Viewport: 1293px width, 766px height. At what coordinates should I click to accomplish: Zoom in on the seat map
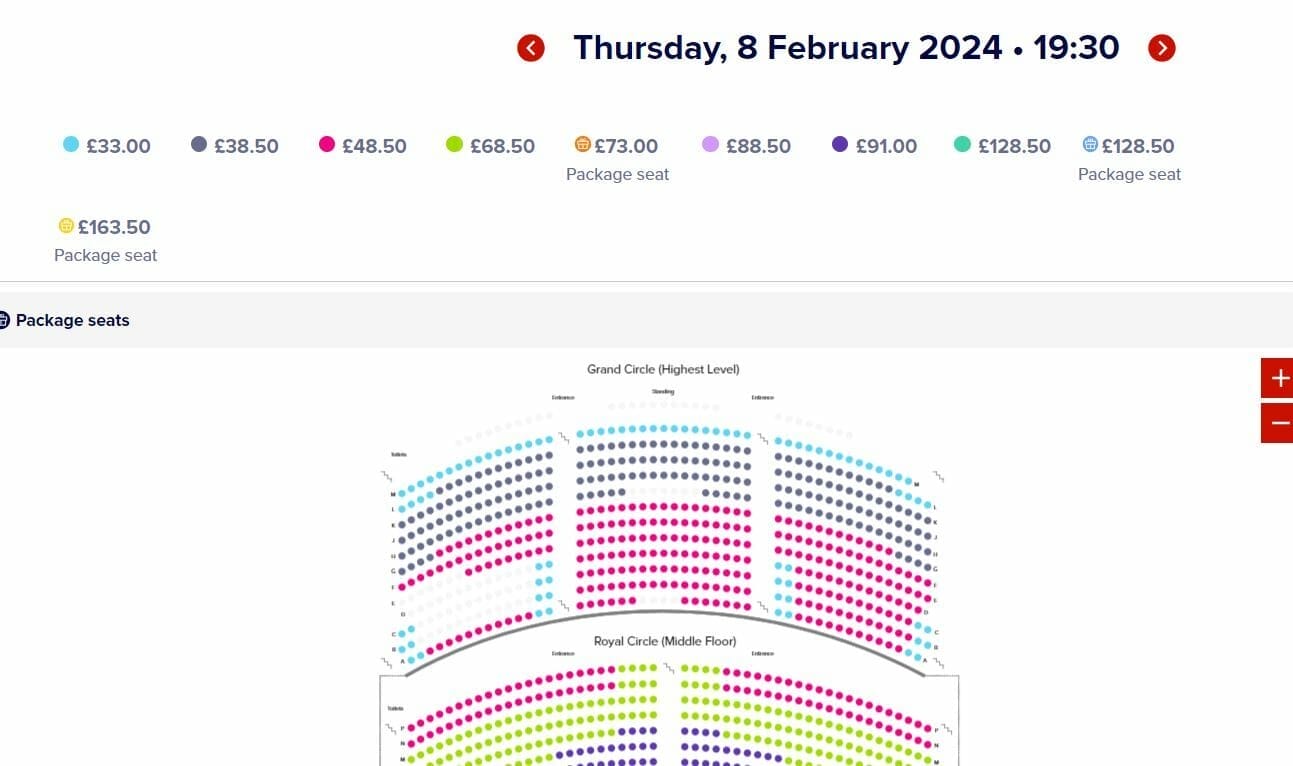point(1278,378)
